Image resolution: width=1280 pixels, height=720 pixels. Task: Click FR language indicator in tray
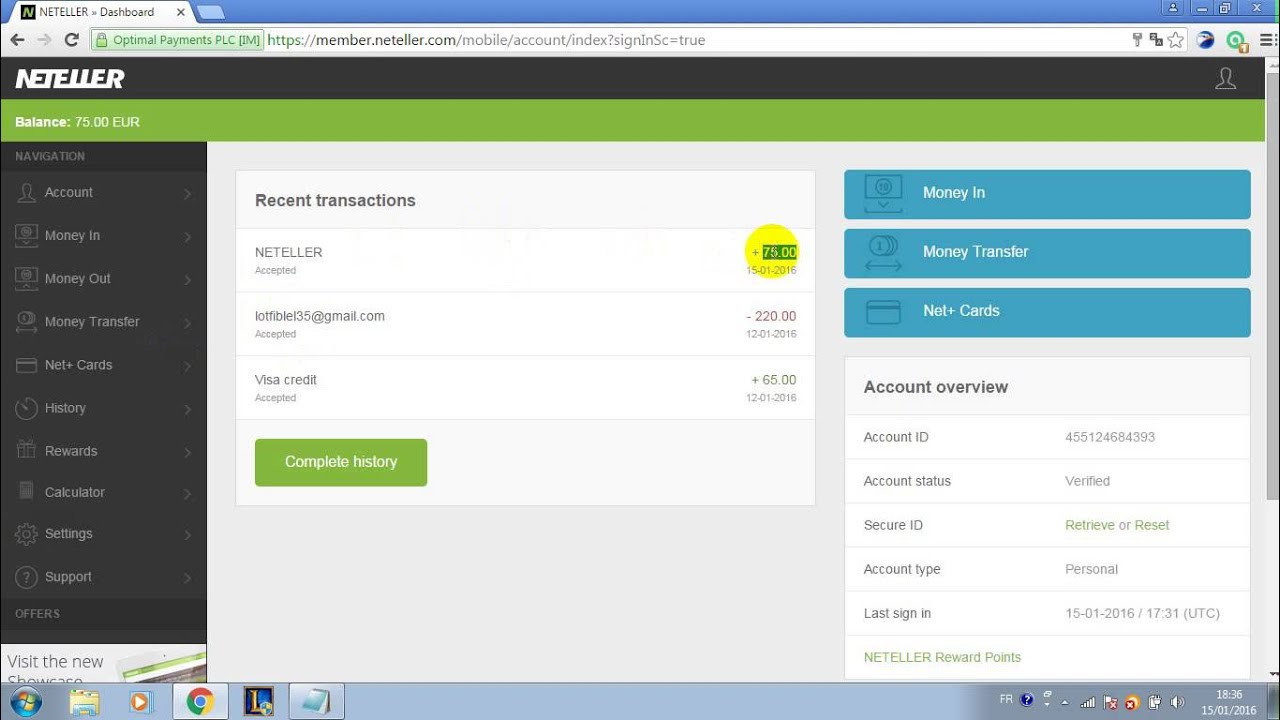tap(1006, 699)
